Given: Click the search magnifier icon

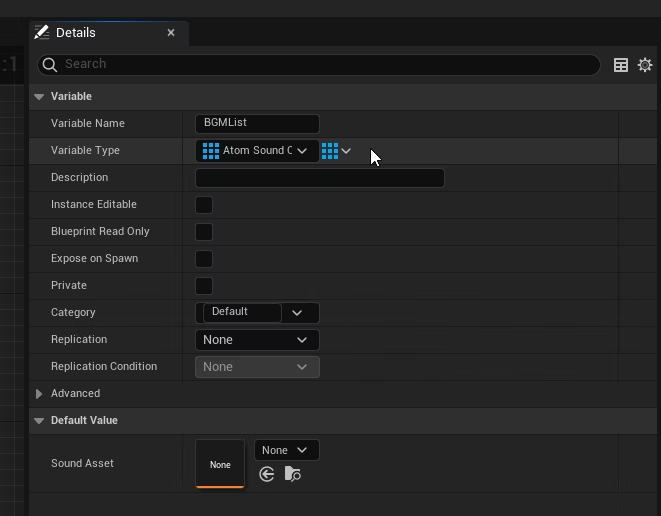Looking at the screenshot, I should [50, 65].
